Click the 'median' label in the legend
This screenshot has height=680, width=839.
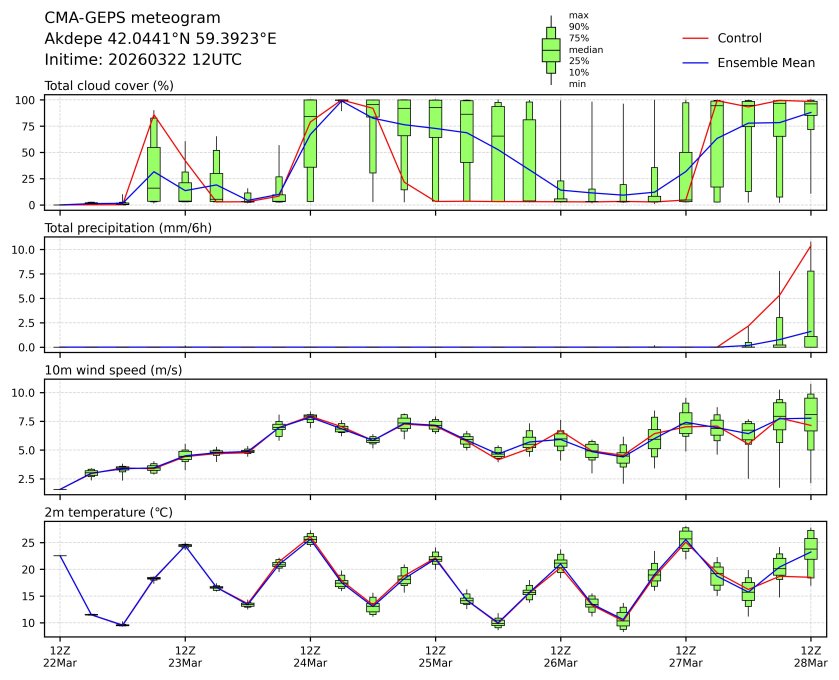[586, 49]
